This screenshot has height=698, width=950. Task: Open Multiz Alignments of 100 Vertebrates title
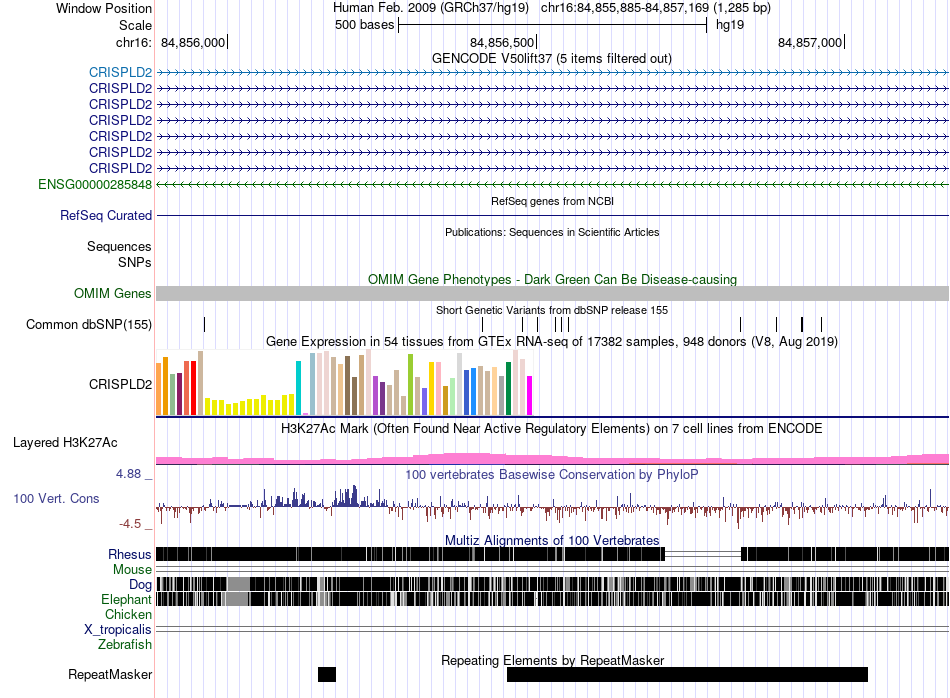coord(552,540)
